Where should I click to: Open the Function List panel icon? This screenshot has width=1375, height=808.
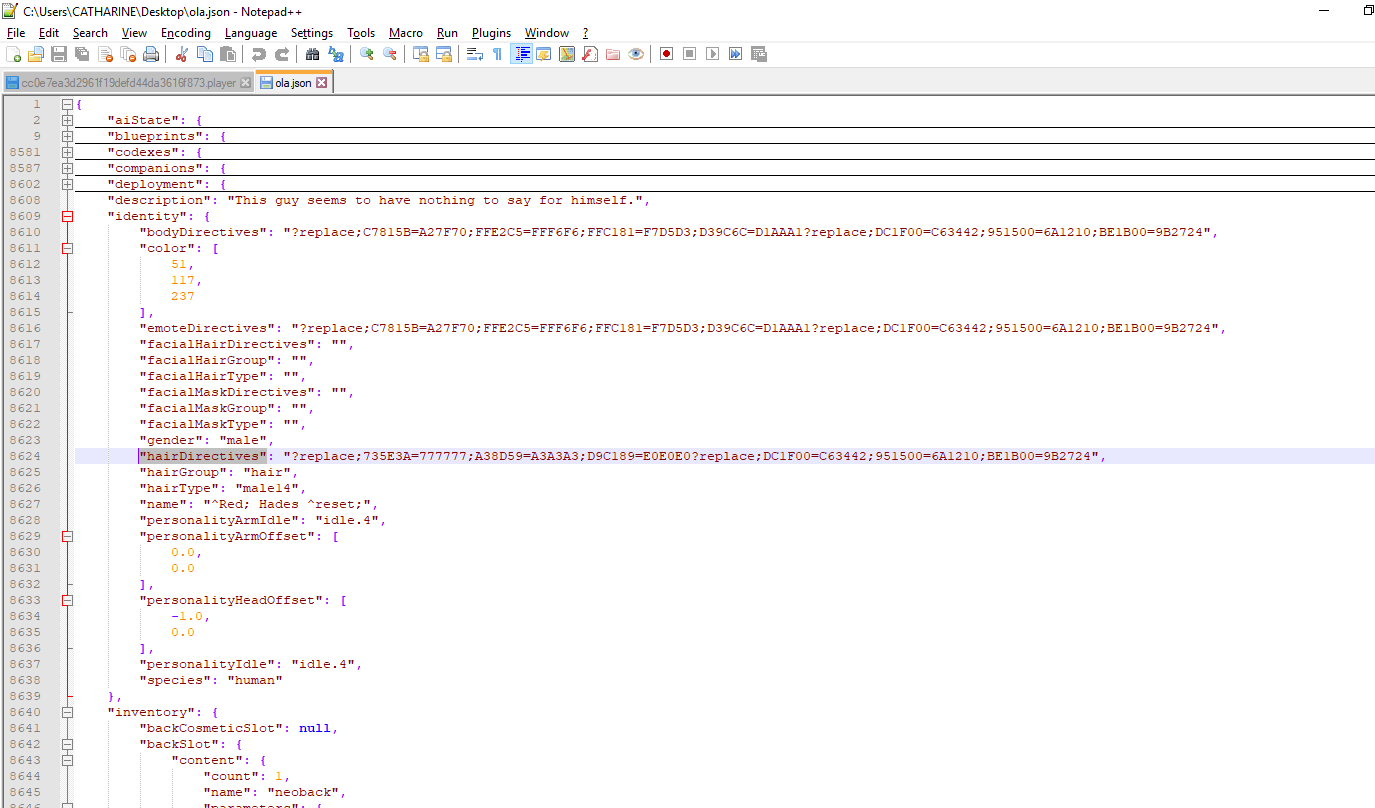[590, 54]
